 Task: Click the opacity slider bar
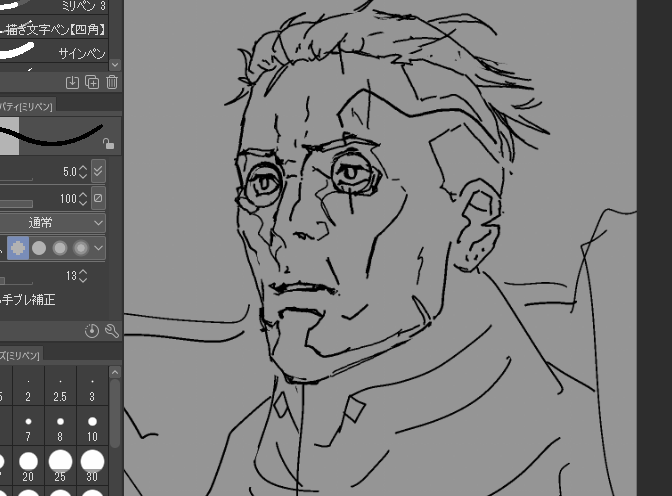coord(16,204)
